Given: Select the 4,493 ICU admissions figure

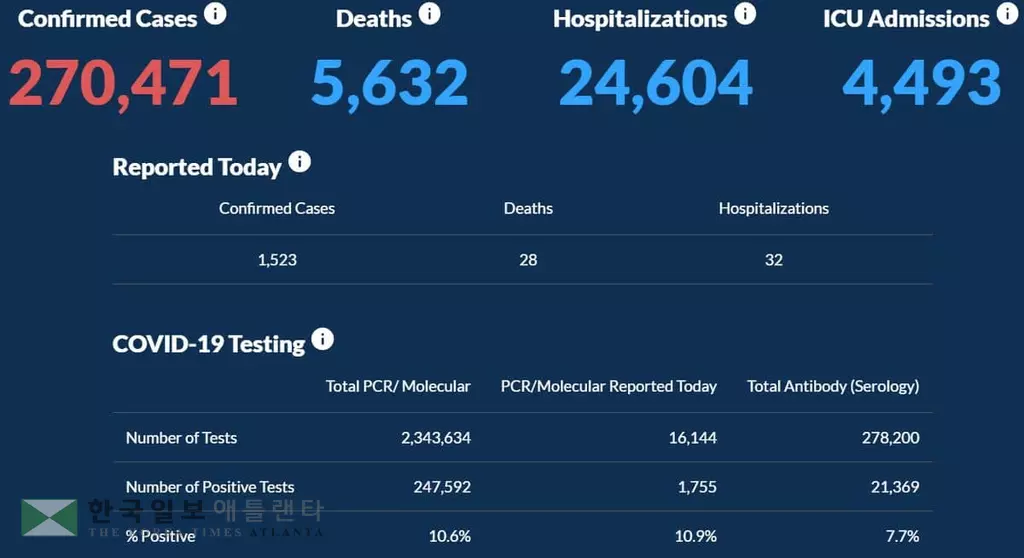Looking at the screenshot, I should [x=921, y=83].
